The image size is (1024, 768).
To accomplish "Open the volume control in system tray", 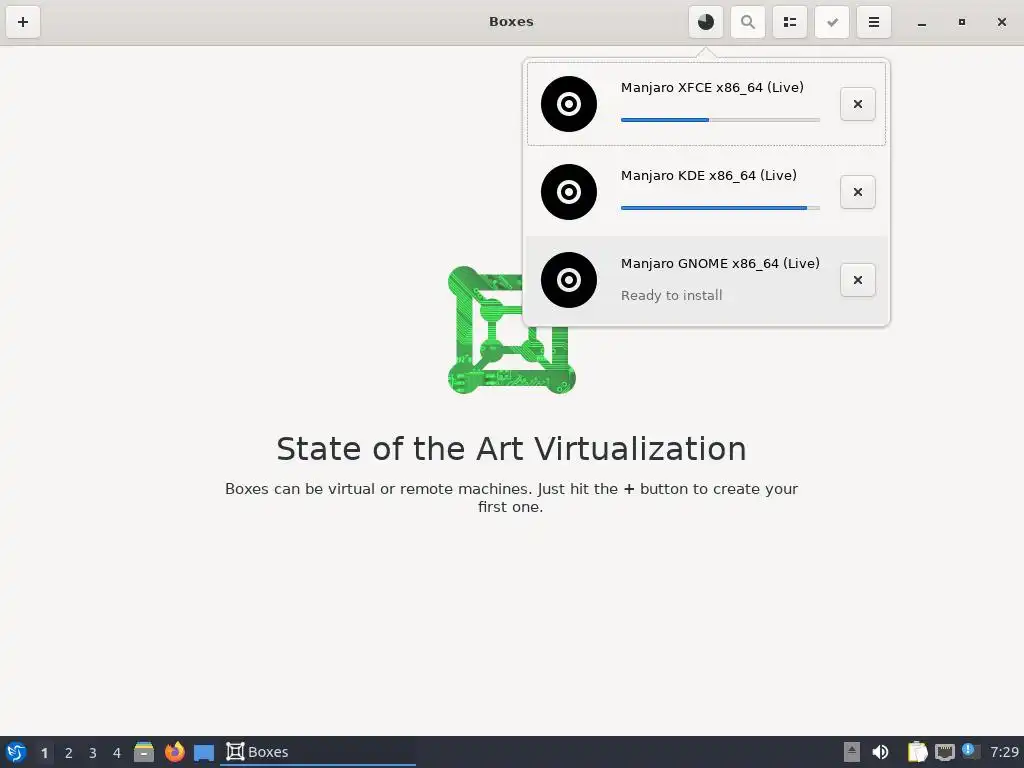I will (880, 752).
